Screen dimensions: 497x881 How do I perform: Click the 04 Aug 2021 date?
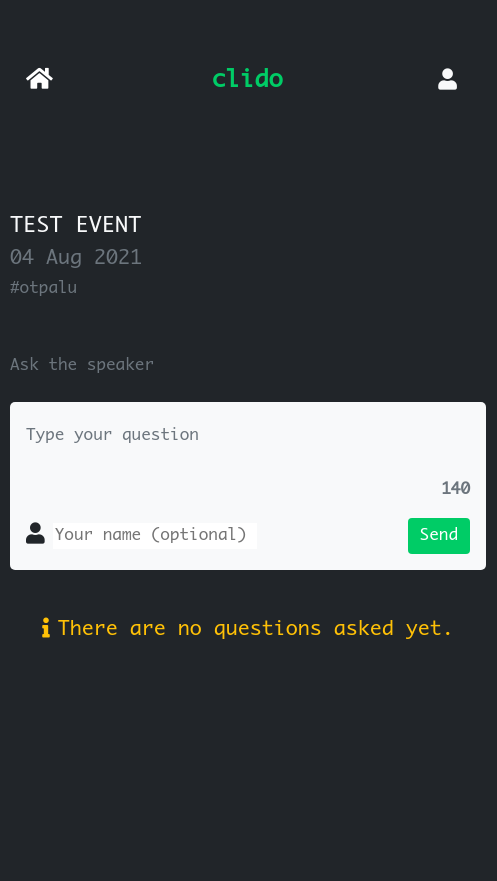point(75,257)
